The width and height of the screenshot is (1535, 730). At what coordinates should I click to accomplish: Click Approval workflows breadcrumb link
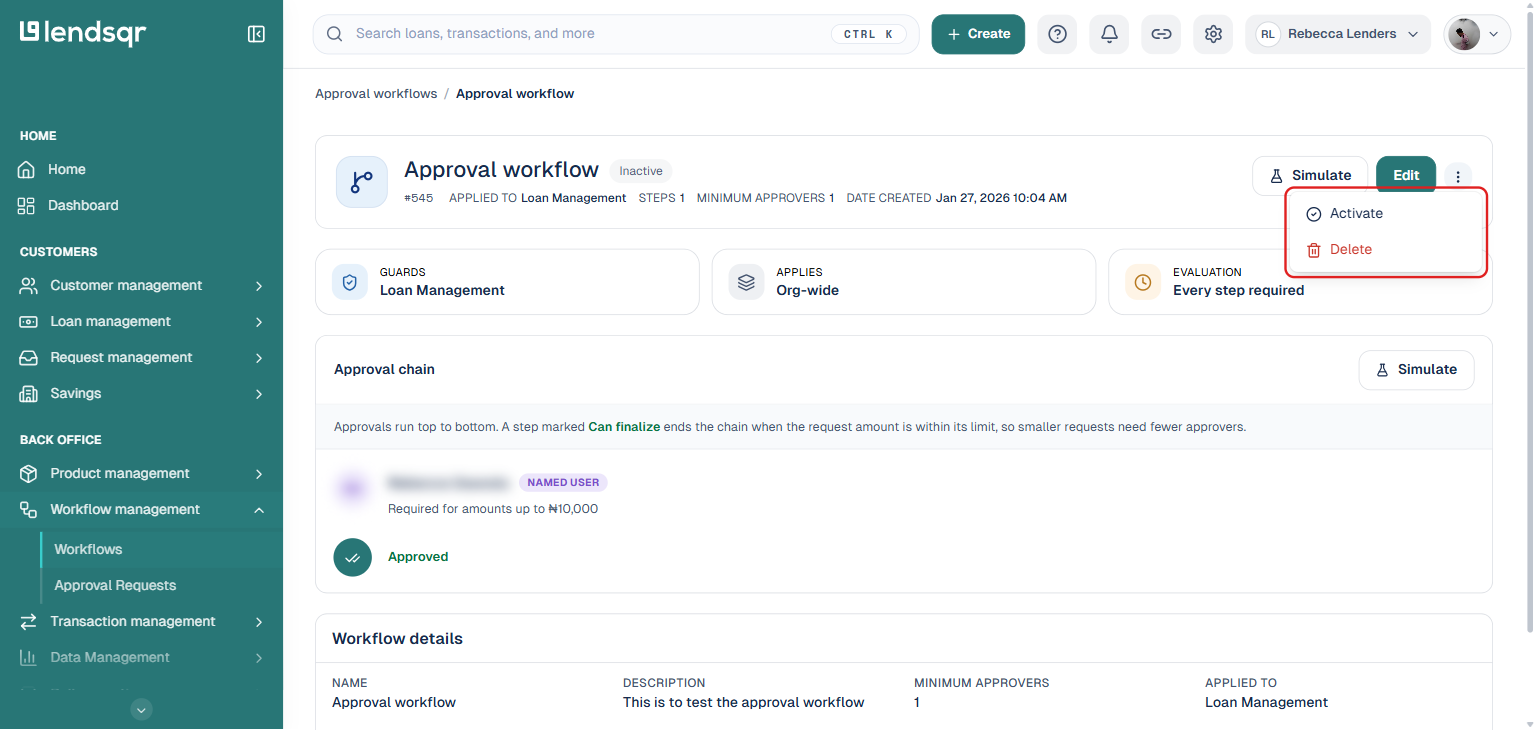(376, 93)
